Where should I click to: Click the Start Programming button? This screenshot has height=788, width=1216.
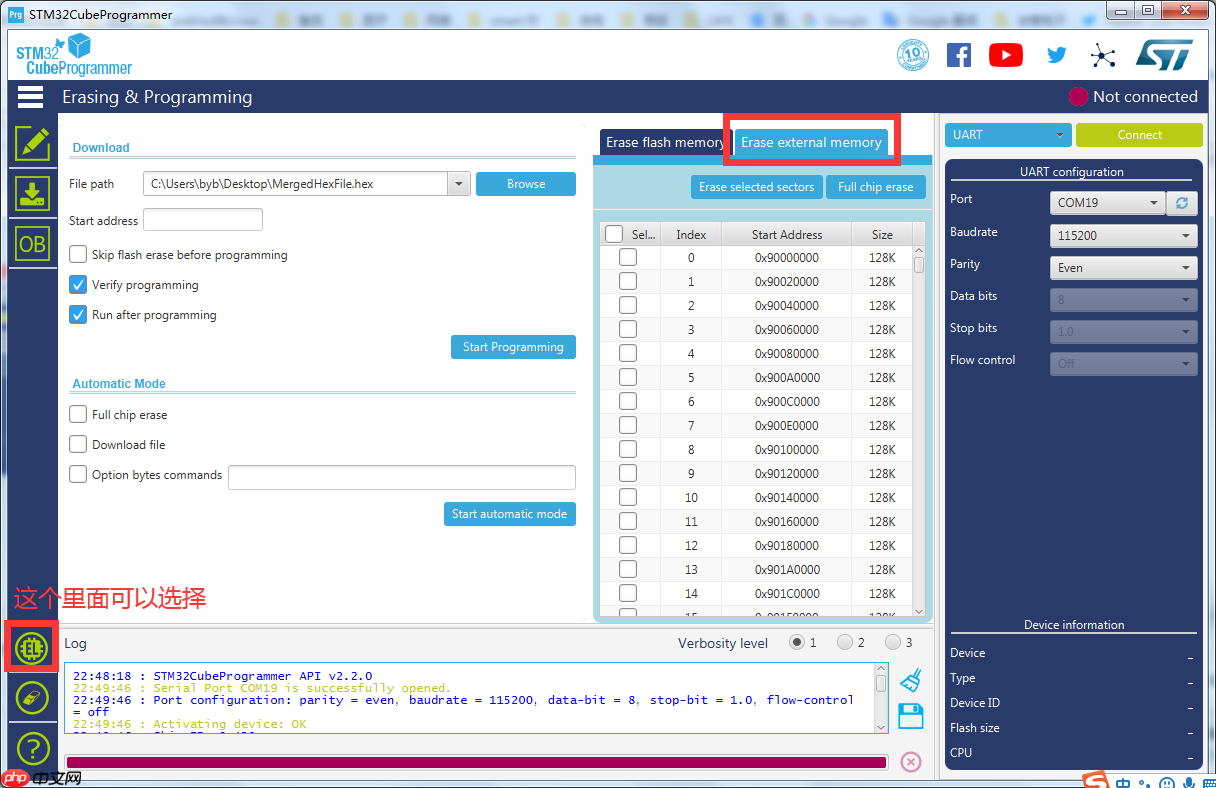click(513, 347)
